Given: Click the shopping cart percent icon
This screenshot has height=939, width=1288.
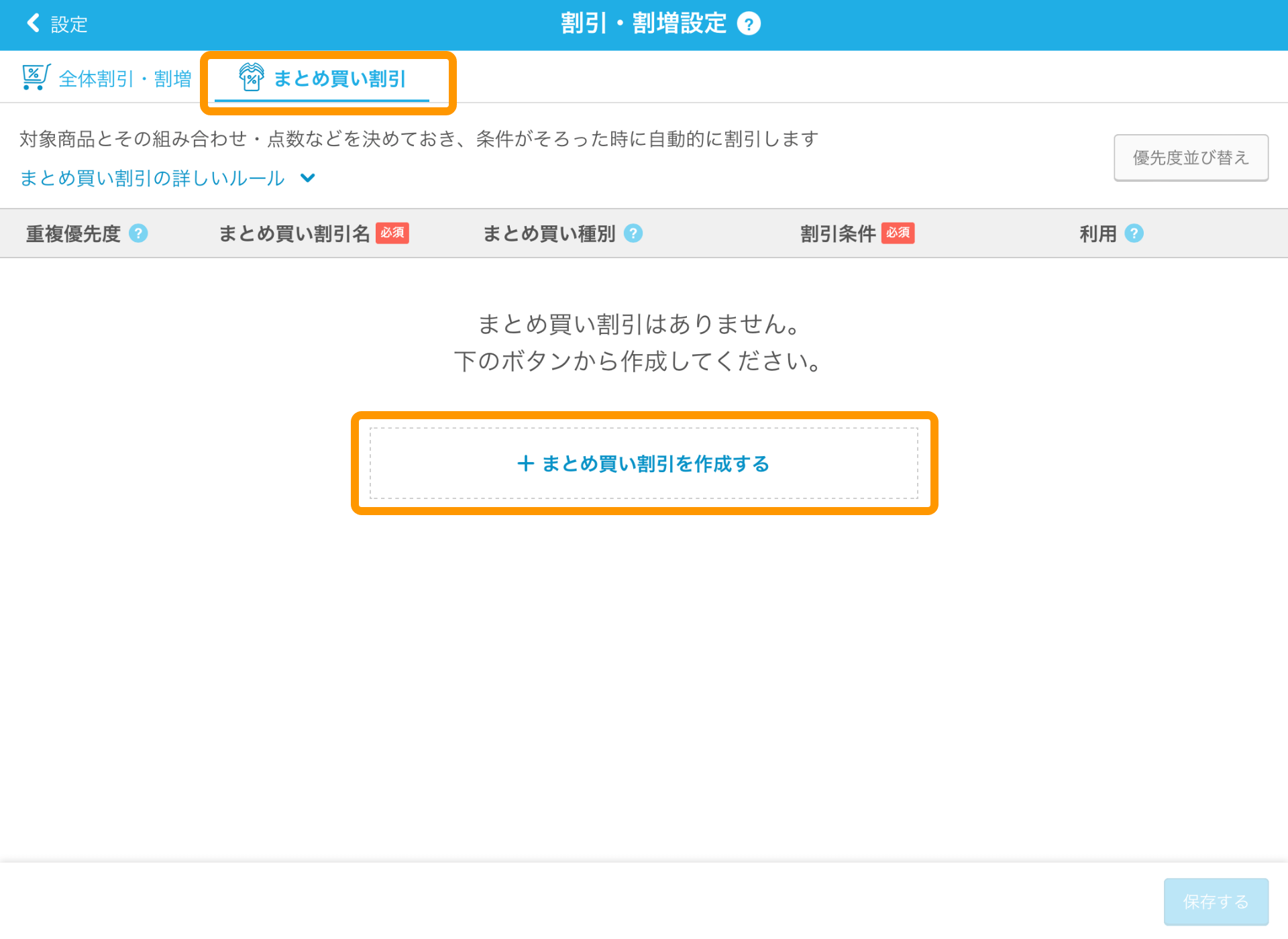Looking at the screenshot, I should pos(36,77).
